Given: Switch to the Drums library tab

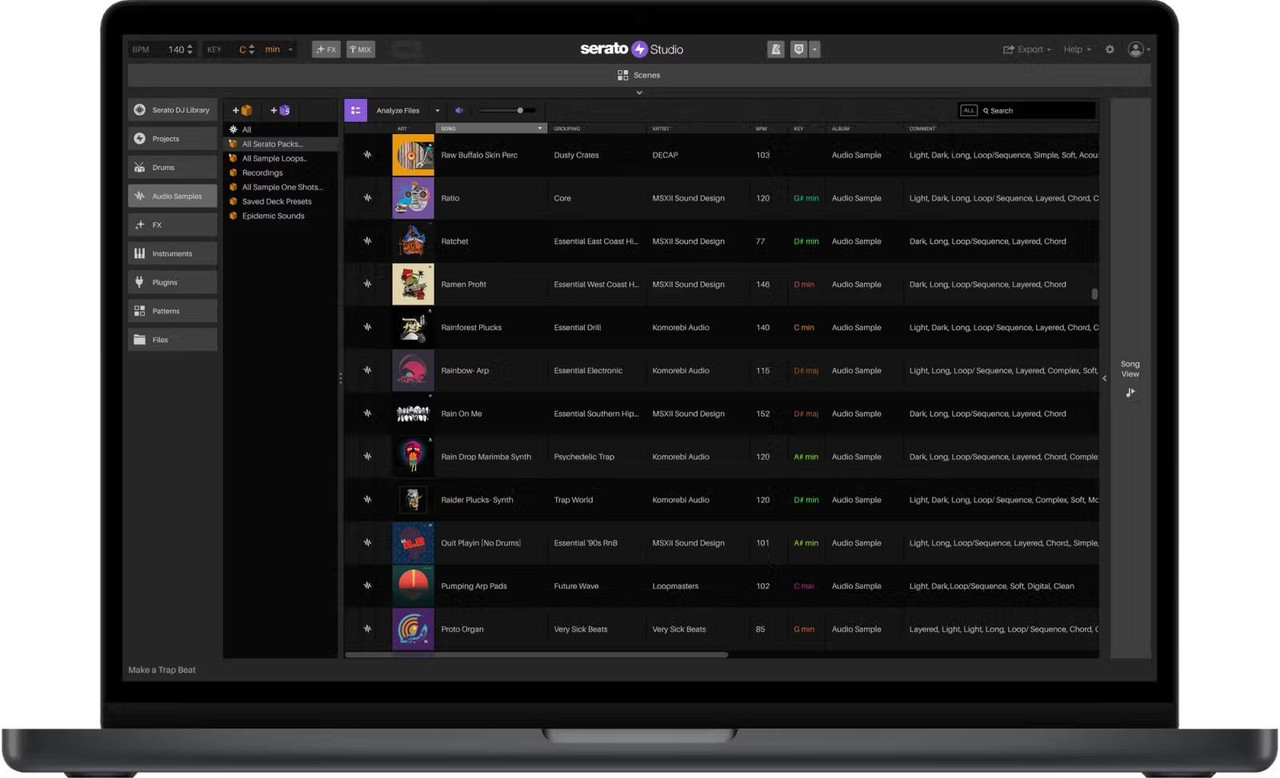Looking at the screenshot, I should tap(172, 167).
